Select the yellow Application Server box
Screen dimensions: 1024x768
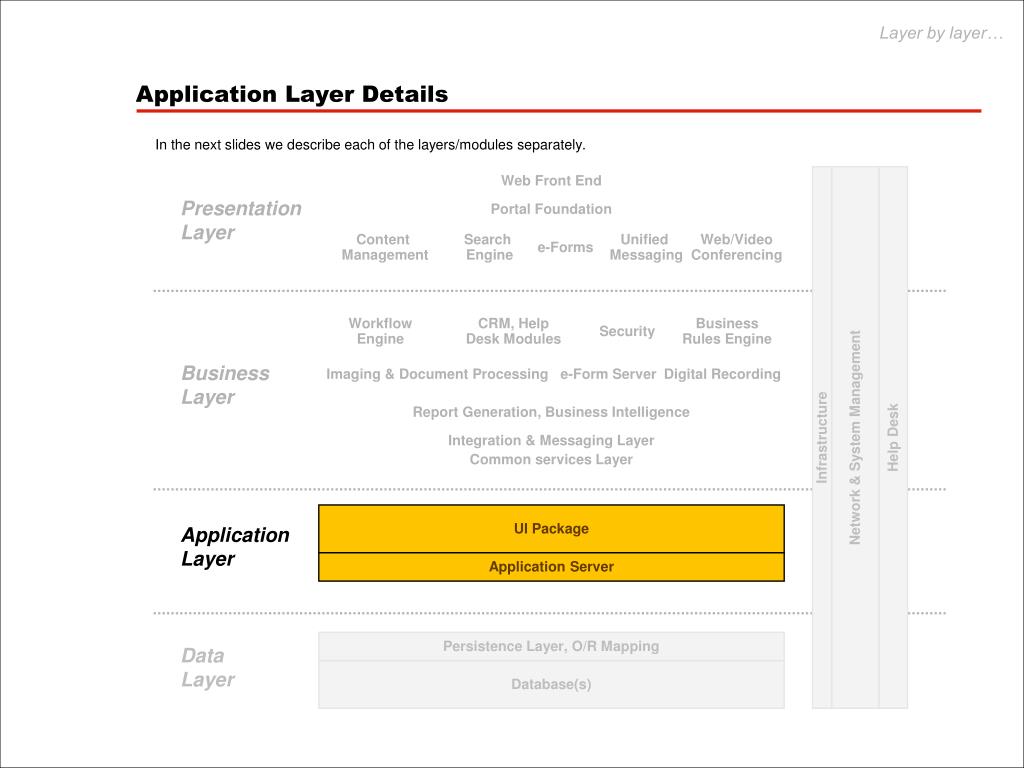coord(551,567)
